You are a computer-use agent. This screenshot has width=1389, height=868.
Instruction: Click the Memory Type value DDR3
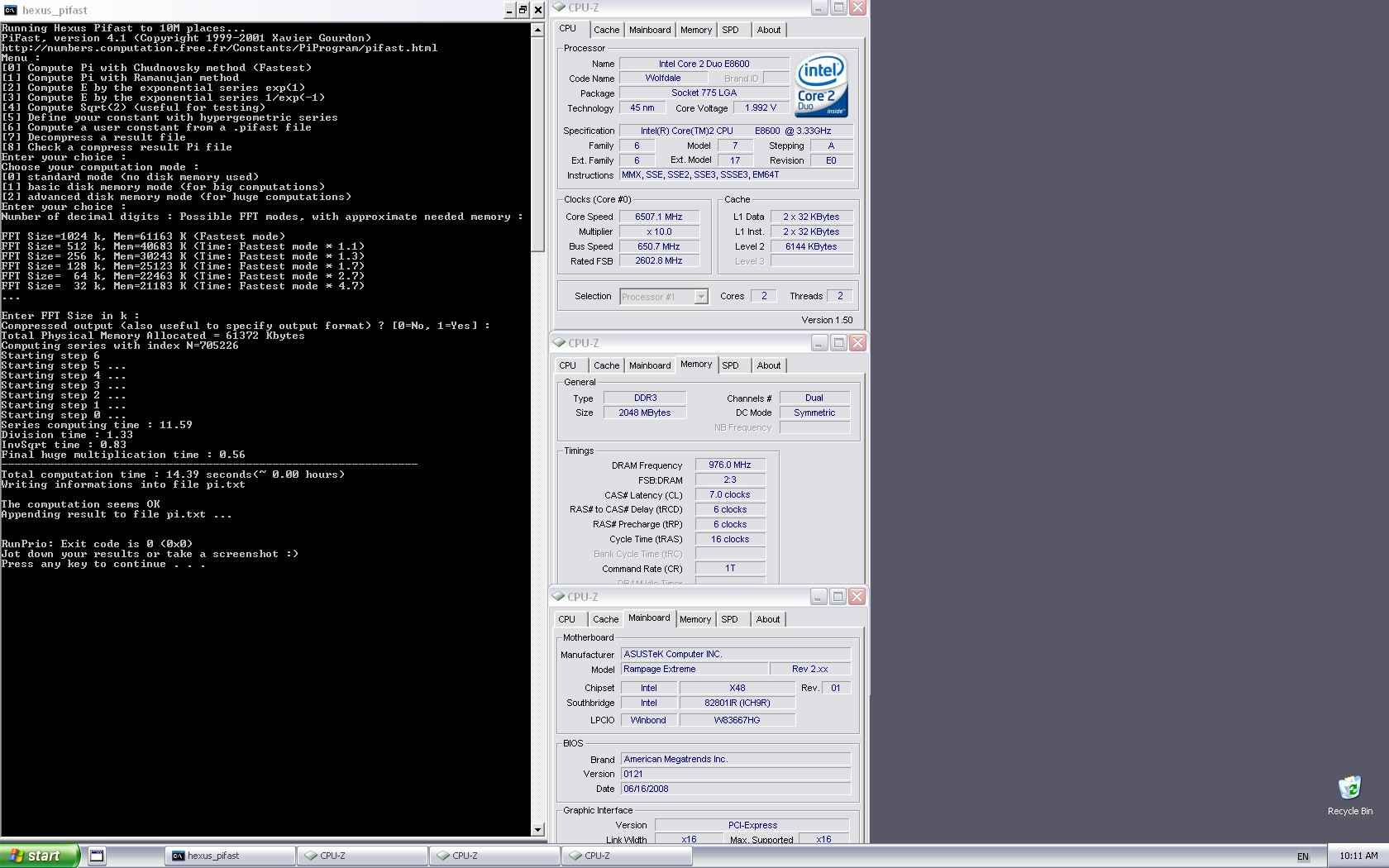point(645,398)
